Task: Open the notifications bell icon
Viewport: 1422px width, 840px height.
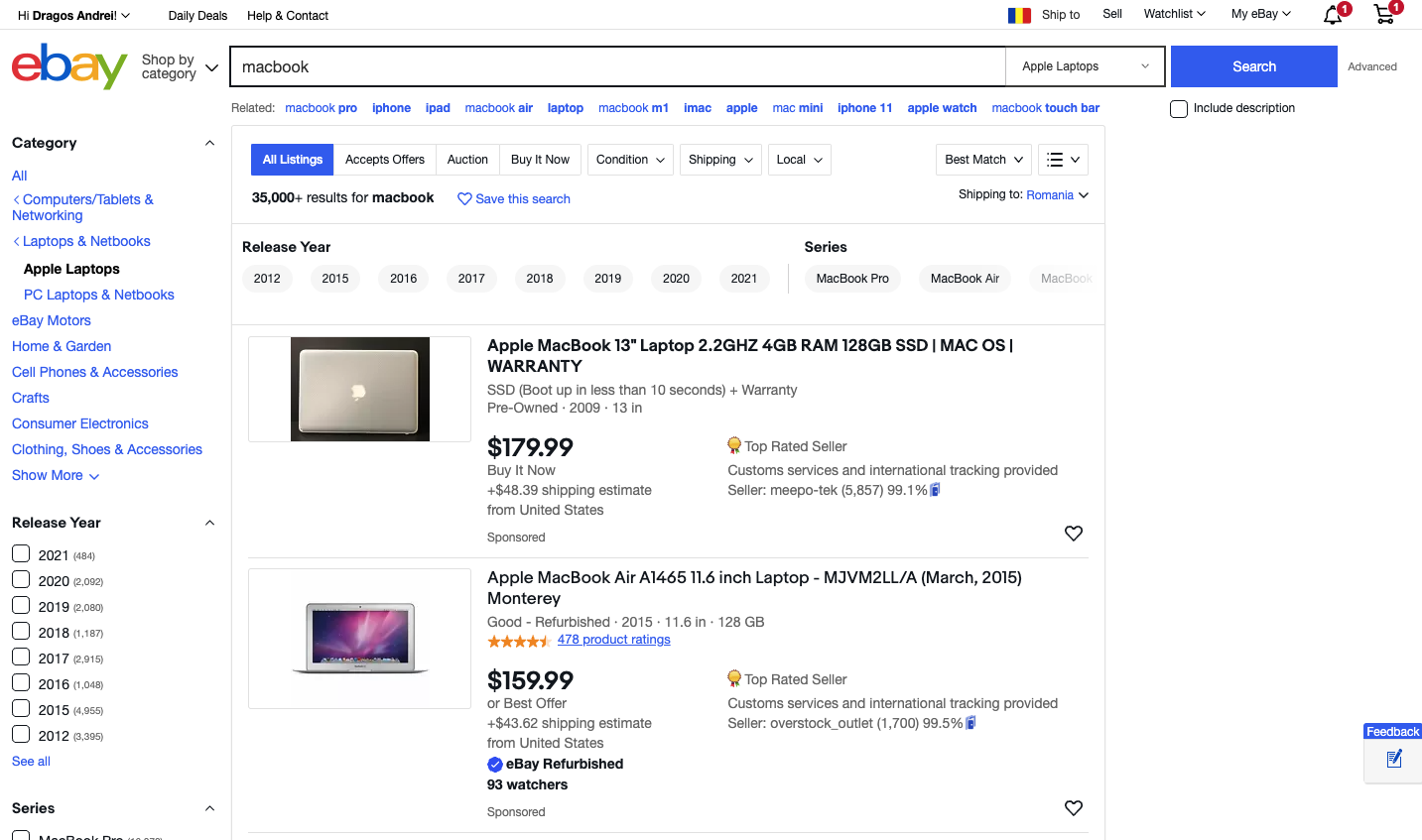Action: [x=1333, y=15]
